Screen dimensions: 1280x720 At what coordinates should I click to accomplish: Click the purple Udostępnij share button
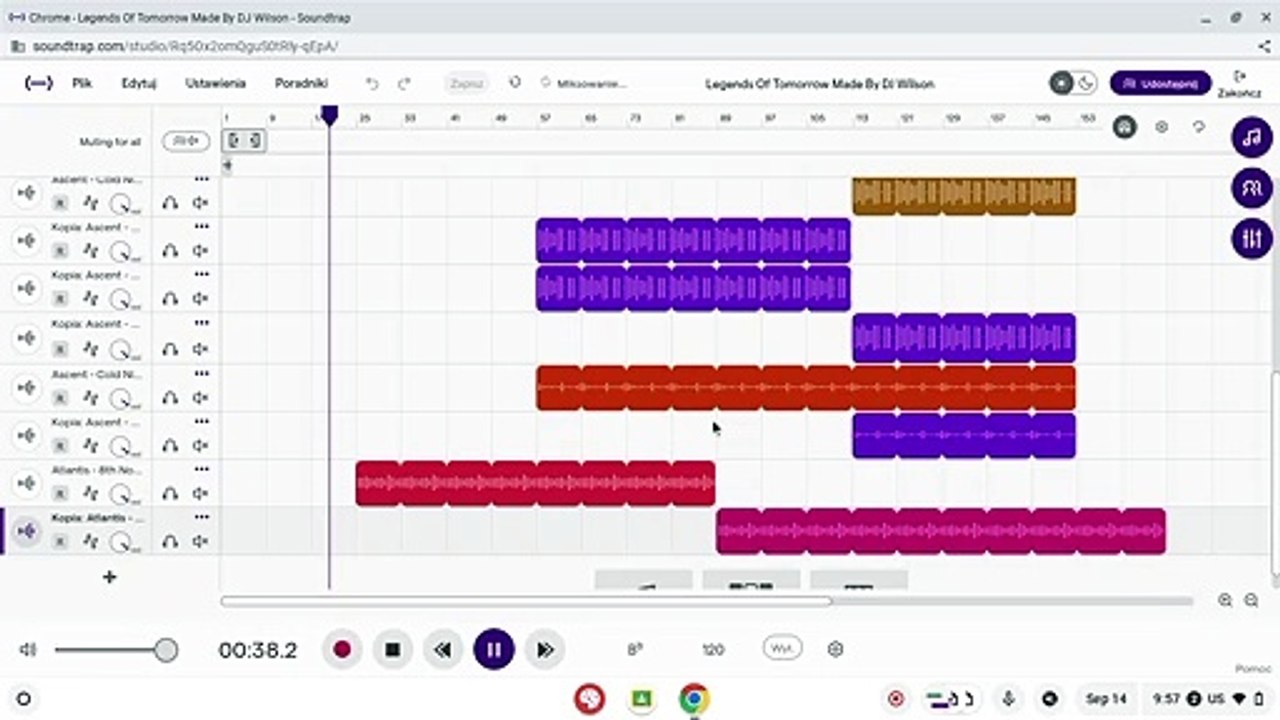pyautogui.click(x=1161, y=83)
